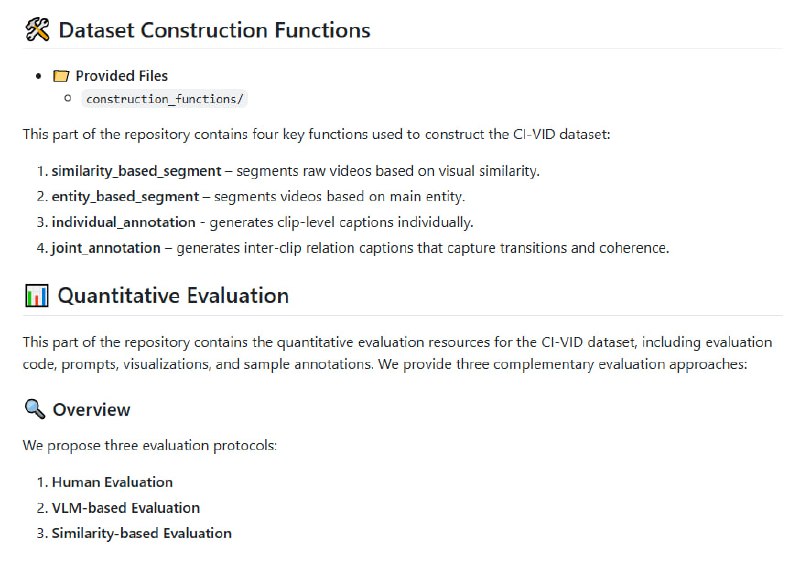
Task: Click the folder icon beside Provided Files
Action: pos(61,76)
